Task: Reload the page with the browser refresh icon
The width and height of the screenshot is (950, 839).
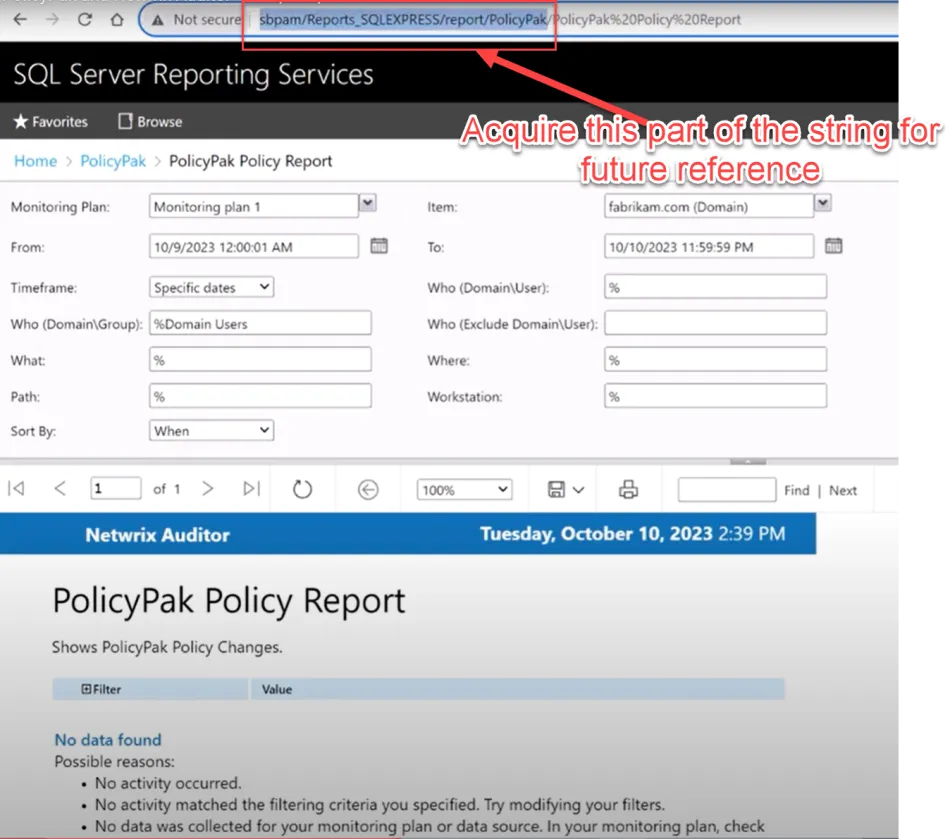Action: [85, 19]
